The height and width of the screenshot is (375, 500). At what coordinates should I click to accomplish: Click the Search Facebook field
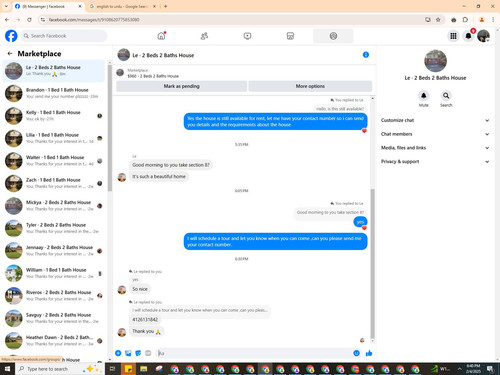[64, 36]
